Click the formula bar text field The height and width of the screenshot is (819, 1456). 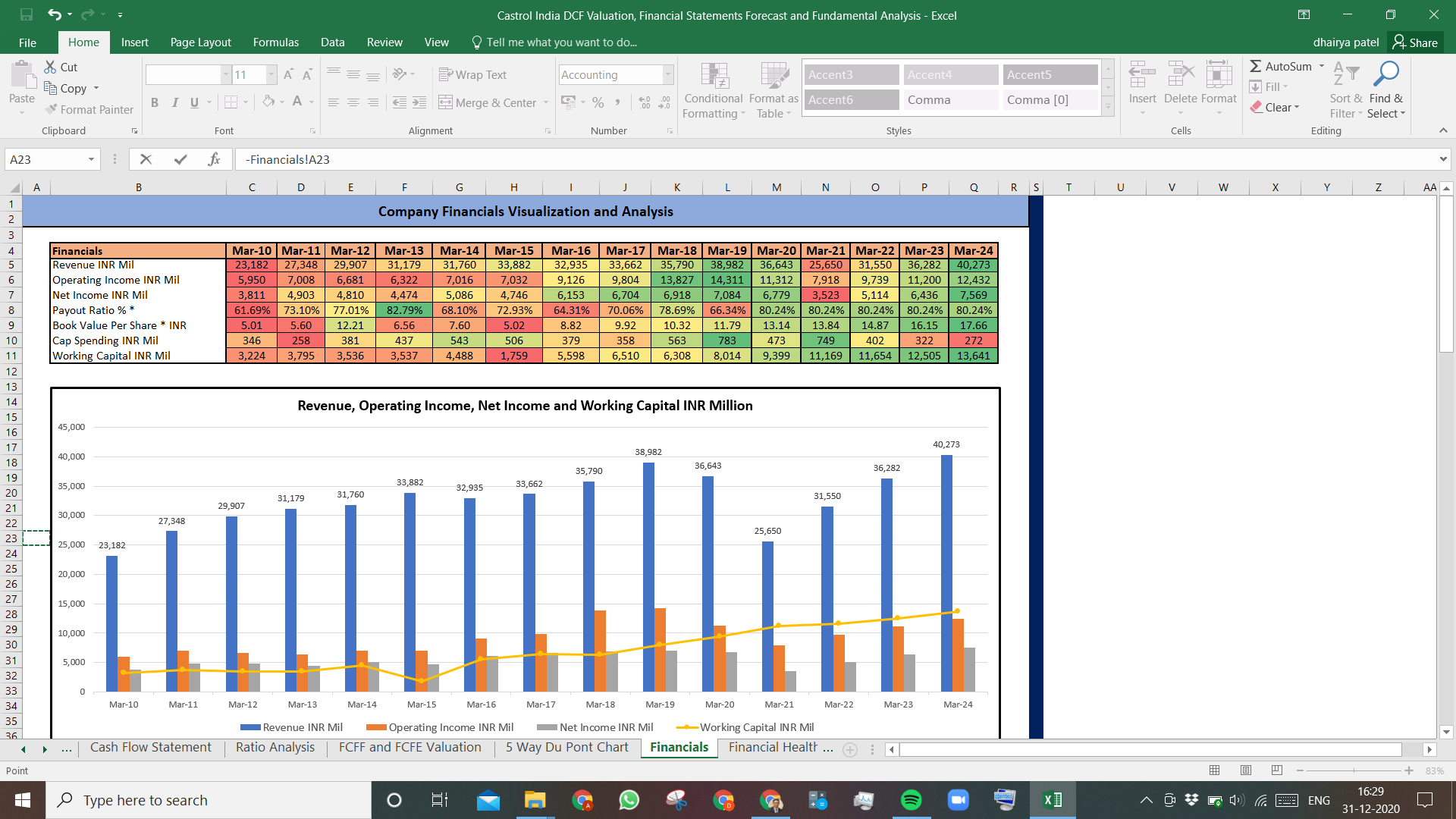(x=834, y=159)
